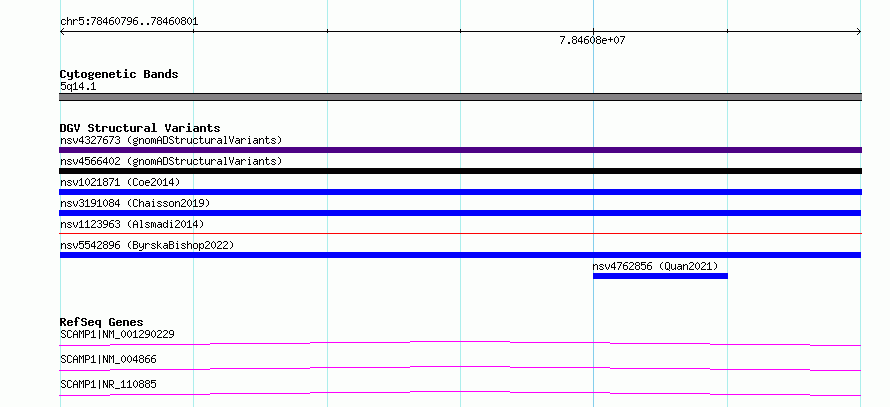890x407 pixels.
Task: Select the blue nsv5542896 variant bar
Action: [x=460, y=255]
